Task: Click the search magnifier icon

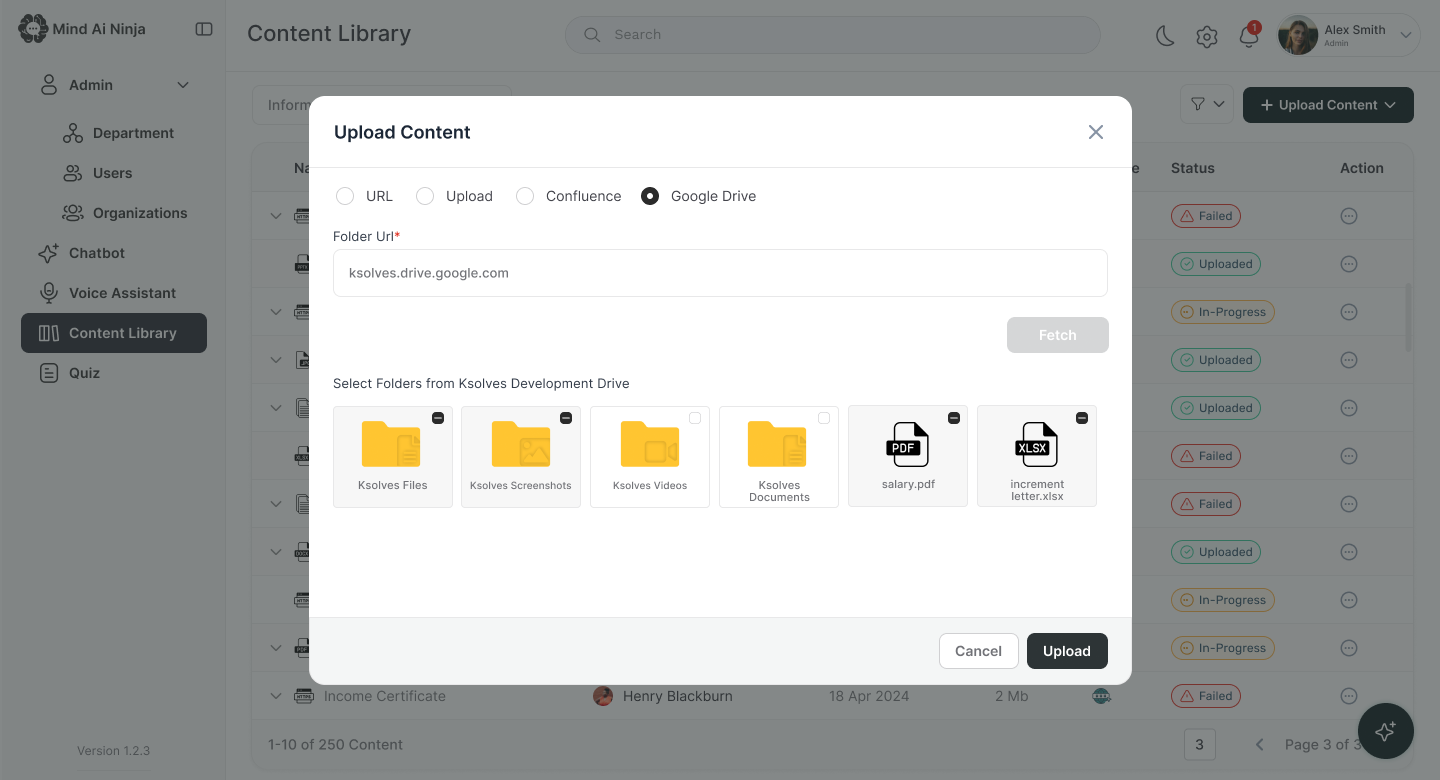Action: (592, 35)
